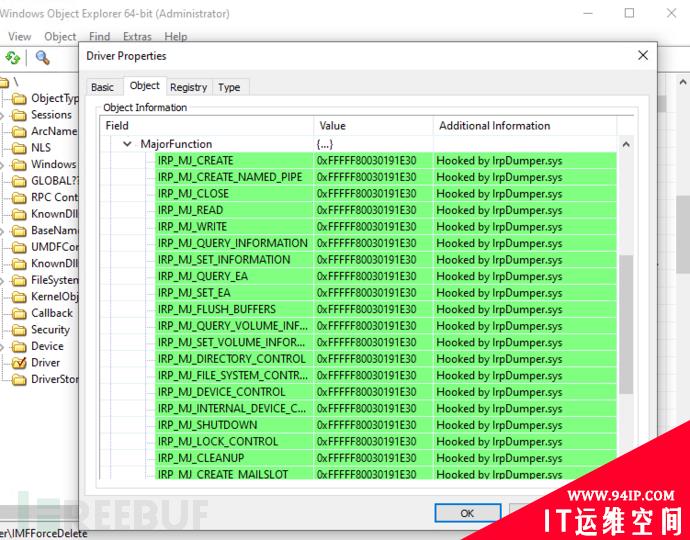Collapse the MajorFunction field node
Viewport: 690px width, 540px height.
[127, 144]
